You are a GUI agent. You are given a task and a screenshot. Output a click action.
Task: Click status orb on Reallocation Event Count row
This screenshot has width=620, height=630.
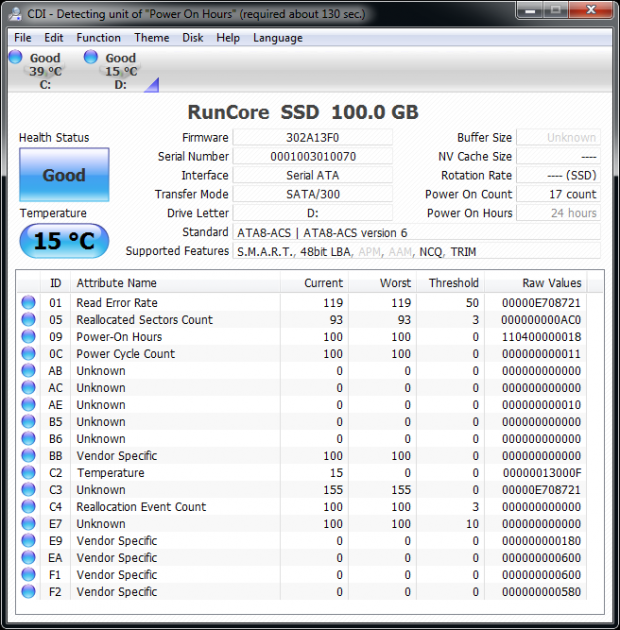(29, 506)
